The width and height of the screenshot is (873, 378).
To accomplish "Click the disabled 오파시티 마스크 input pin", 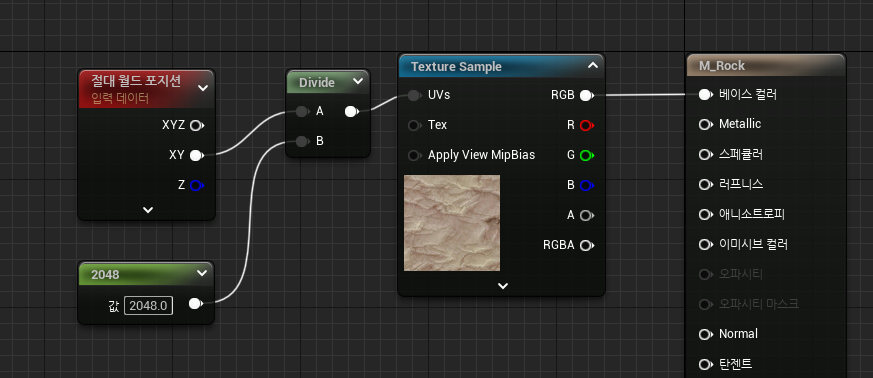I will [705, 305].
